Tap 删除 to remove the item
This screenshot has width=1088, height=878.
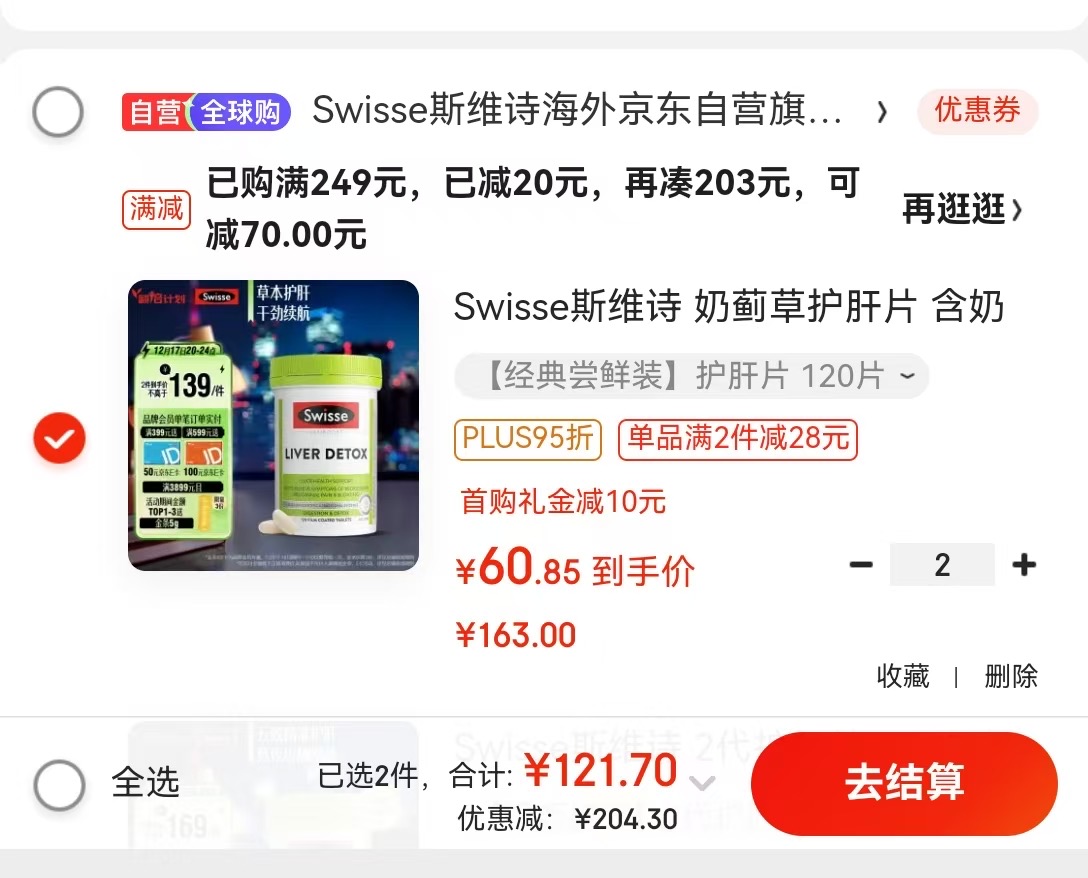(x=1011, y=676)
